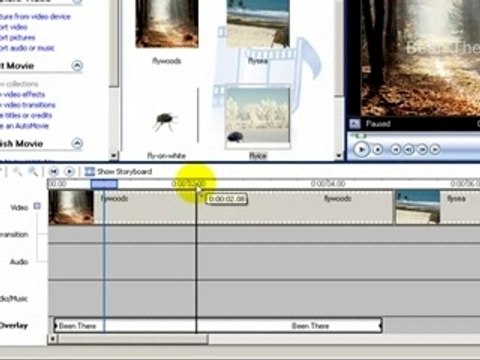Click the Forward button in preview controls
This screenshot has width=480, height=360.
(435, 150)
